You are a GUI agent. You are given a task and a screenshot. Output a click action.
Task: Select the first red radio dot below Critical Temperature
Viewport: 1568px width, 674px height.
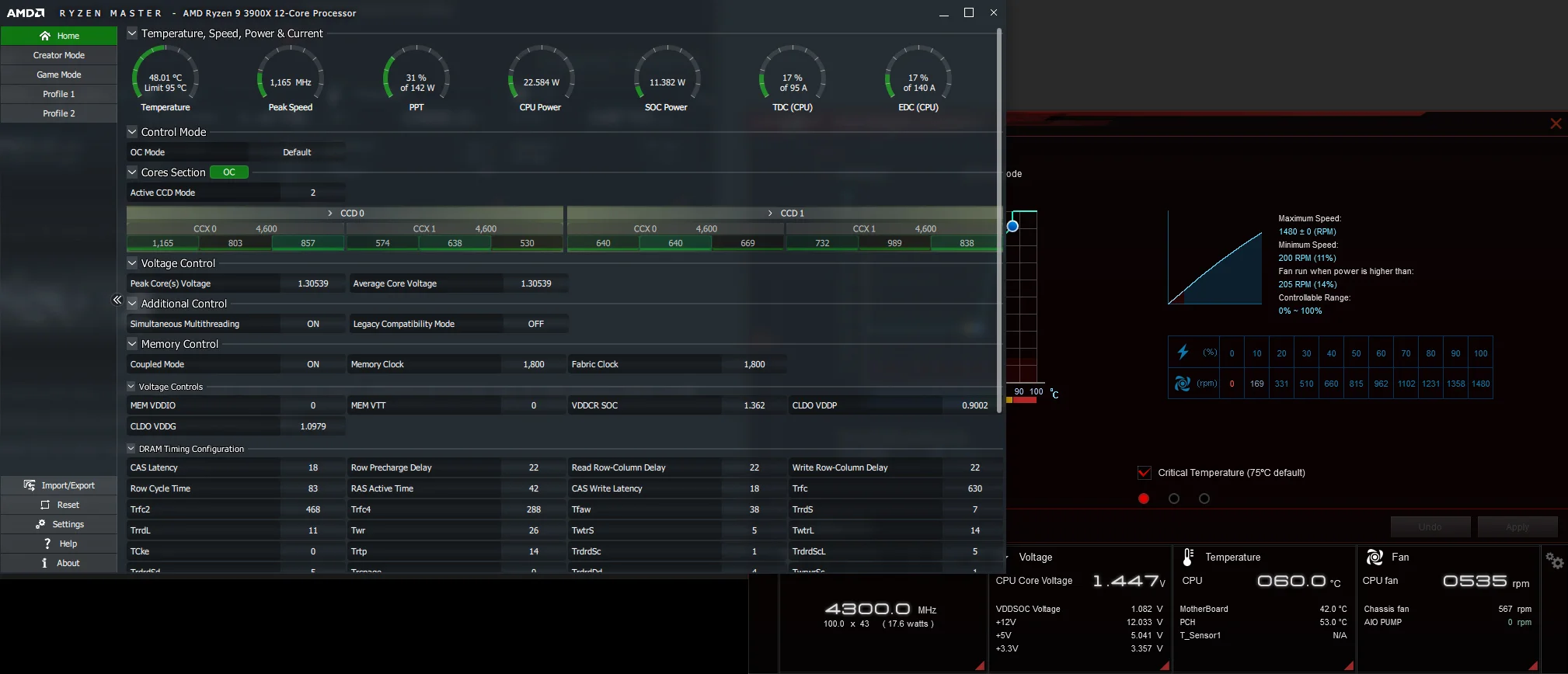1144,499
